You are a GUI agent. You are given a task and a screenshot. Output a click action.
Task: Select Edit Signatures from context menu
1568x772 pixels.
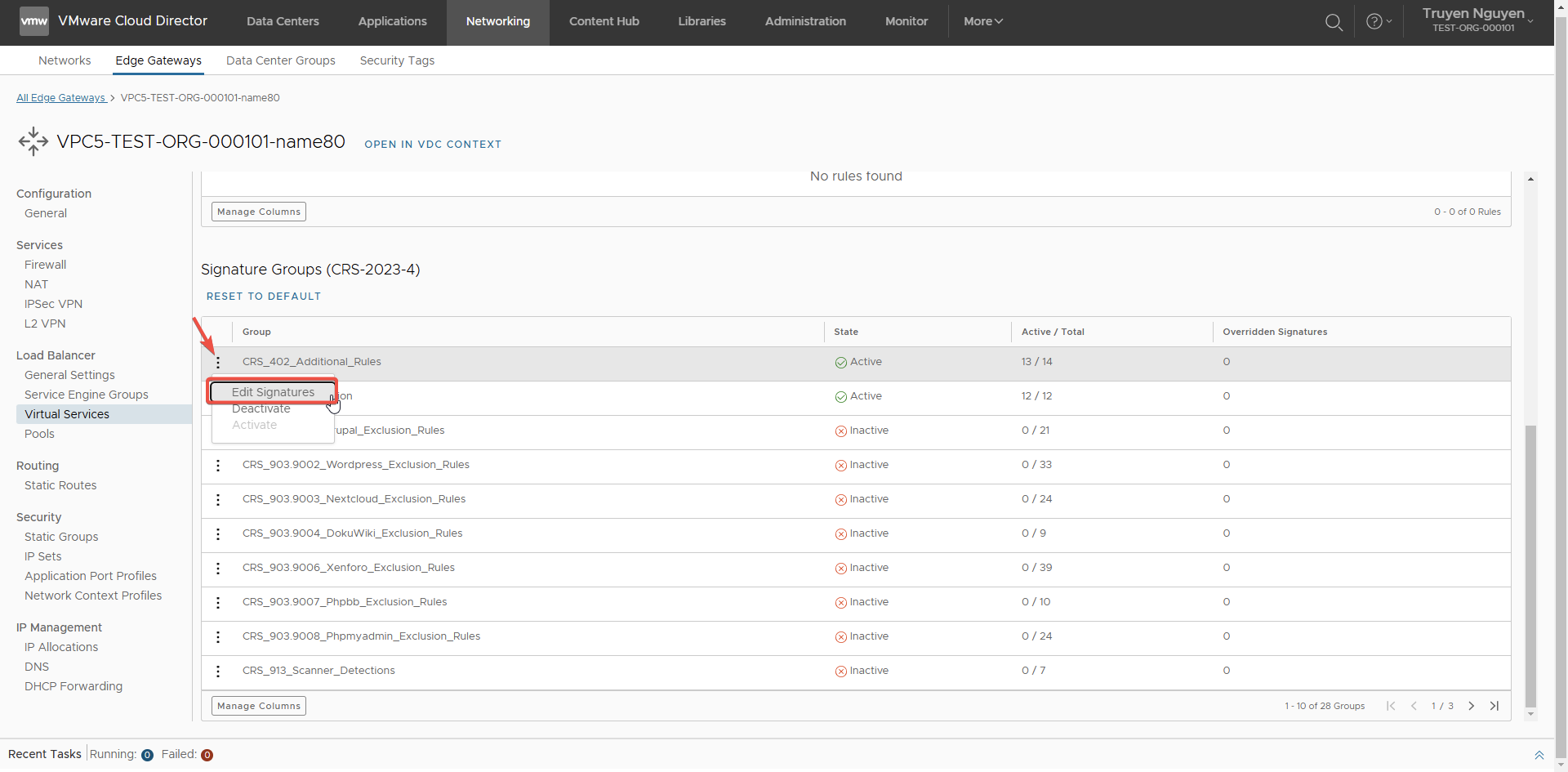(273, 392)
